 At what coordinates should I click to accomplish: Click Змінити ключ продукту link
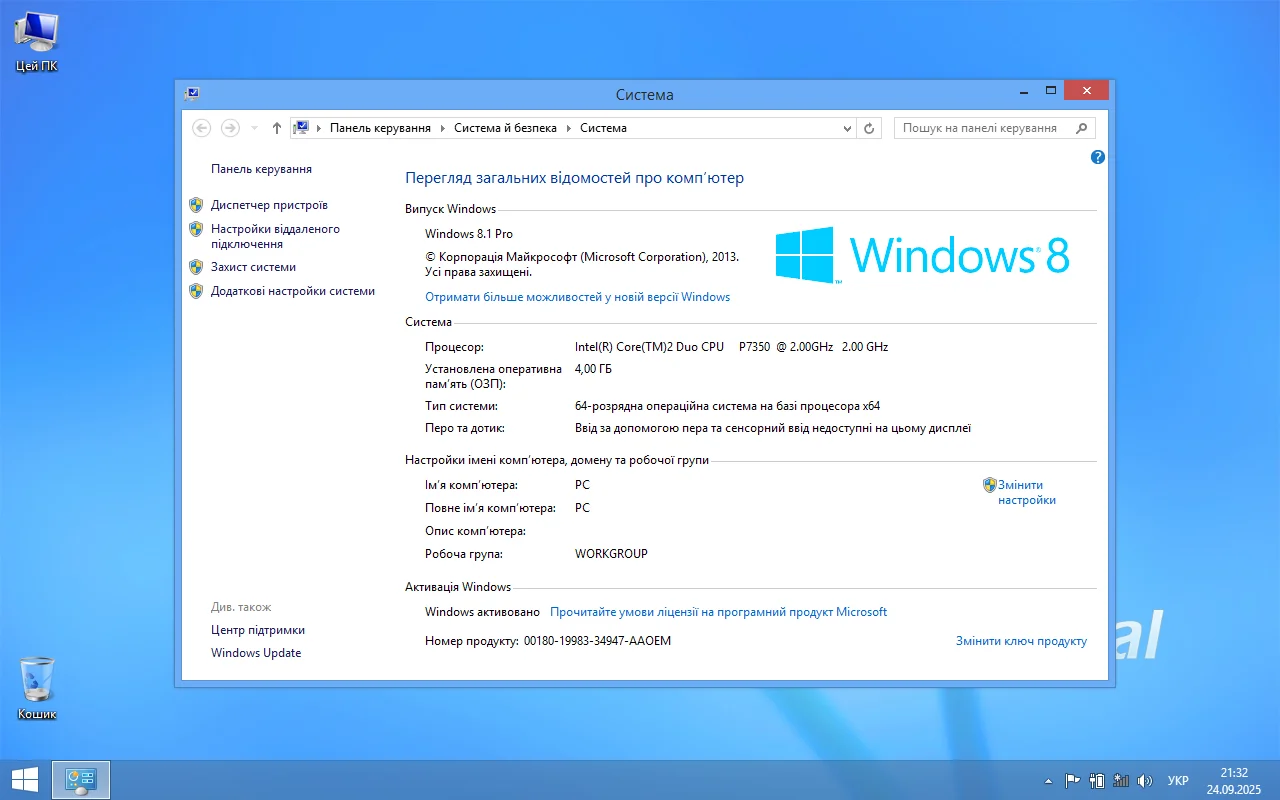pyautogui.click(x=1021, y=641)
